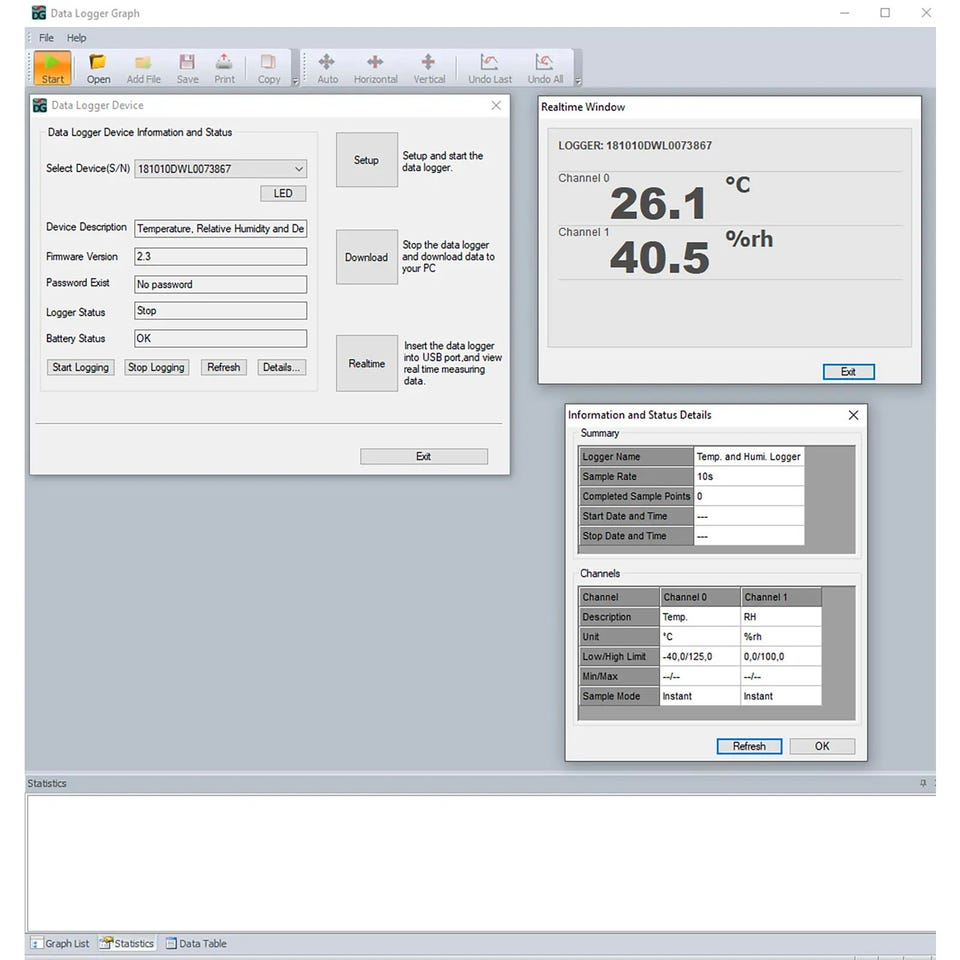The width and height of the screenshot is (960, 960).
Task: Click the Channel 1 column header
Action: (x=782, y=597)
